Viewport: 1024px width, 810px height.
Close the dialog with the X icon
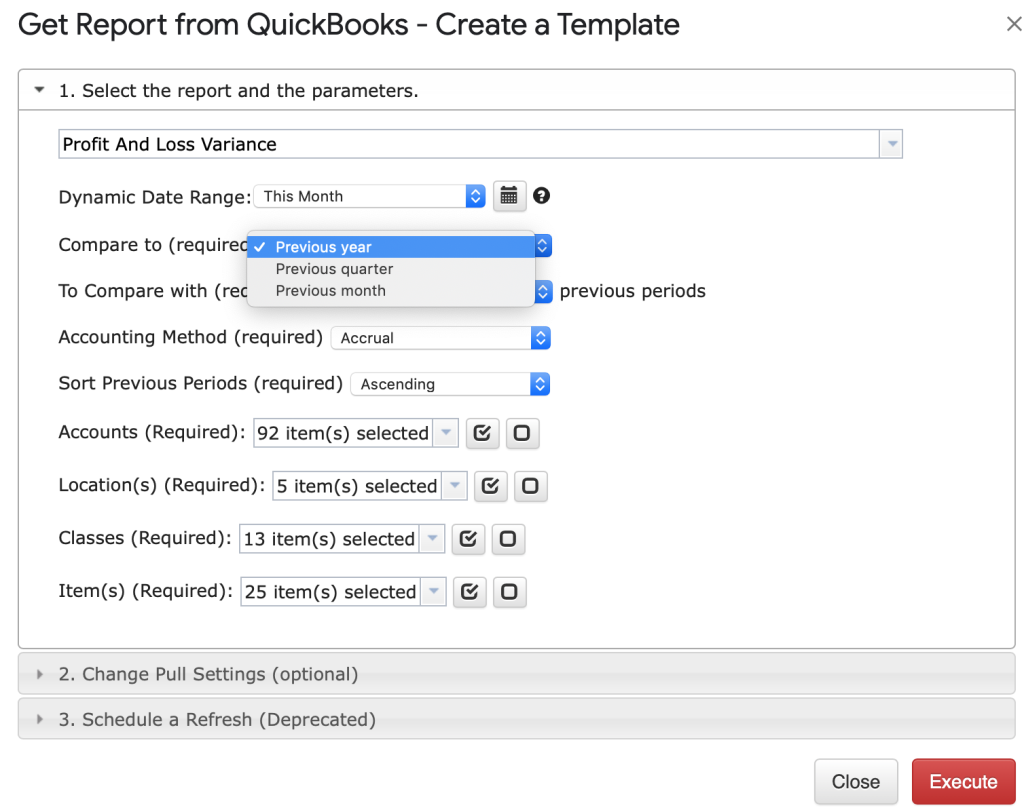(x=1014, y=24)
